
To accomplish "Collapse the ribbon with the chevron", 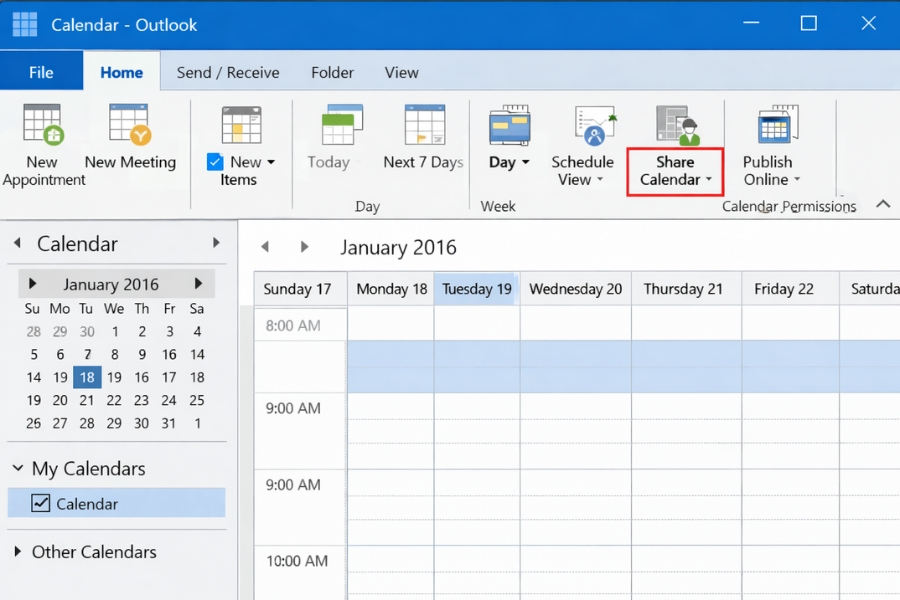I will 882,203.
